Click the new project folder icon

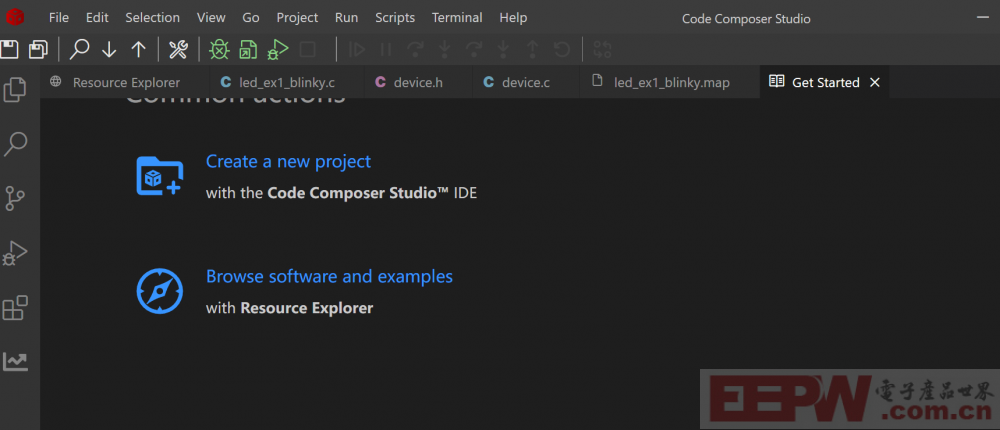click(160, 175)
